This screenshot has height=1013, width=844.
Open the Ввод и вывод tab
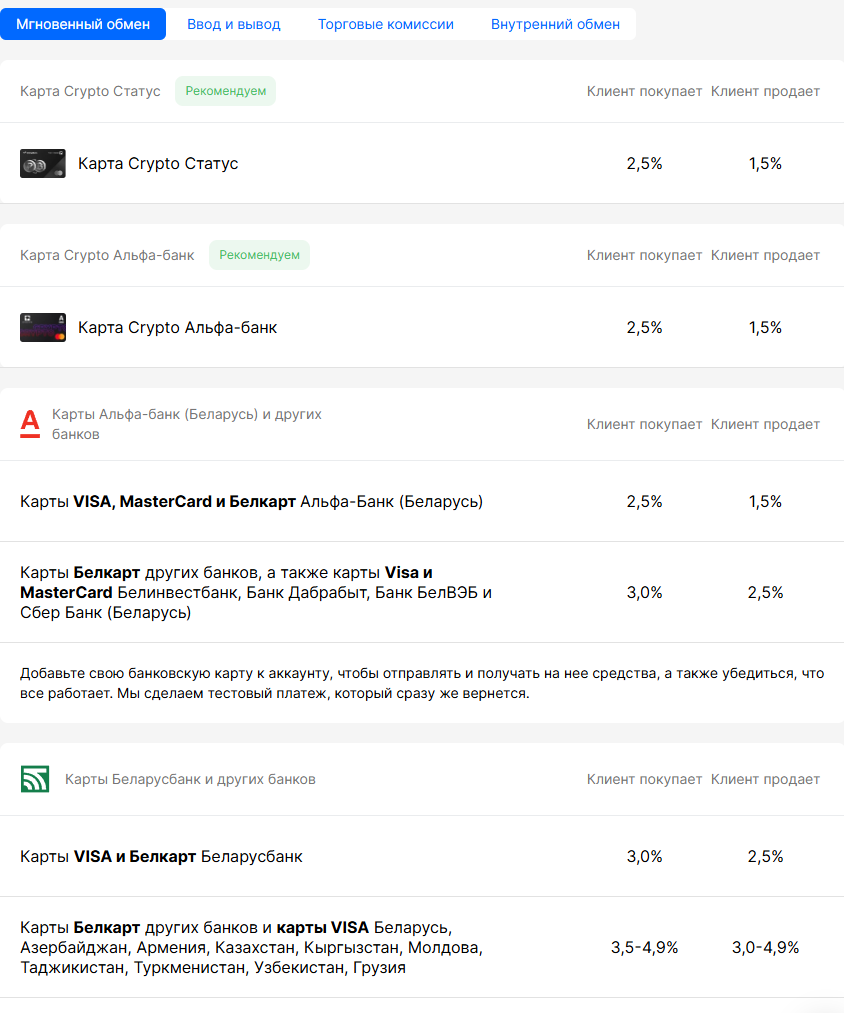tap(234, 24)
